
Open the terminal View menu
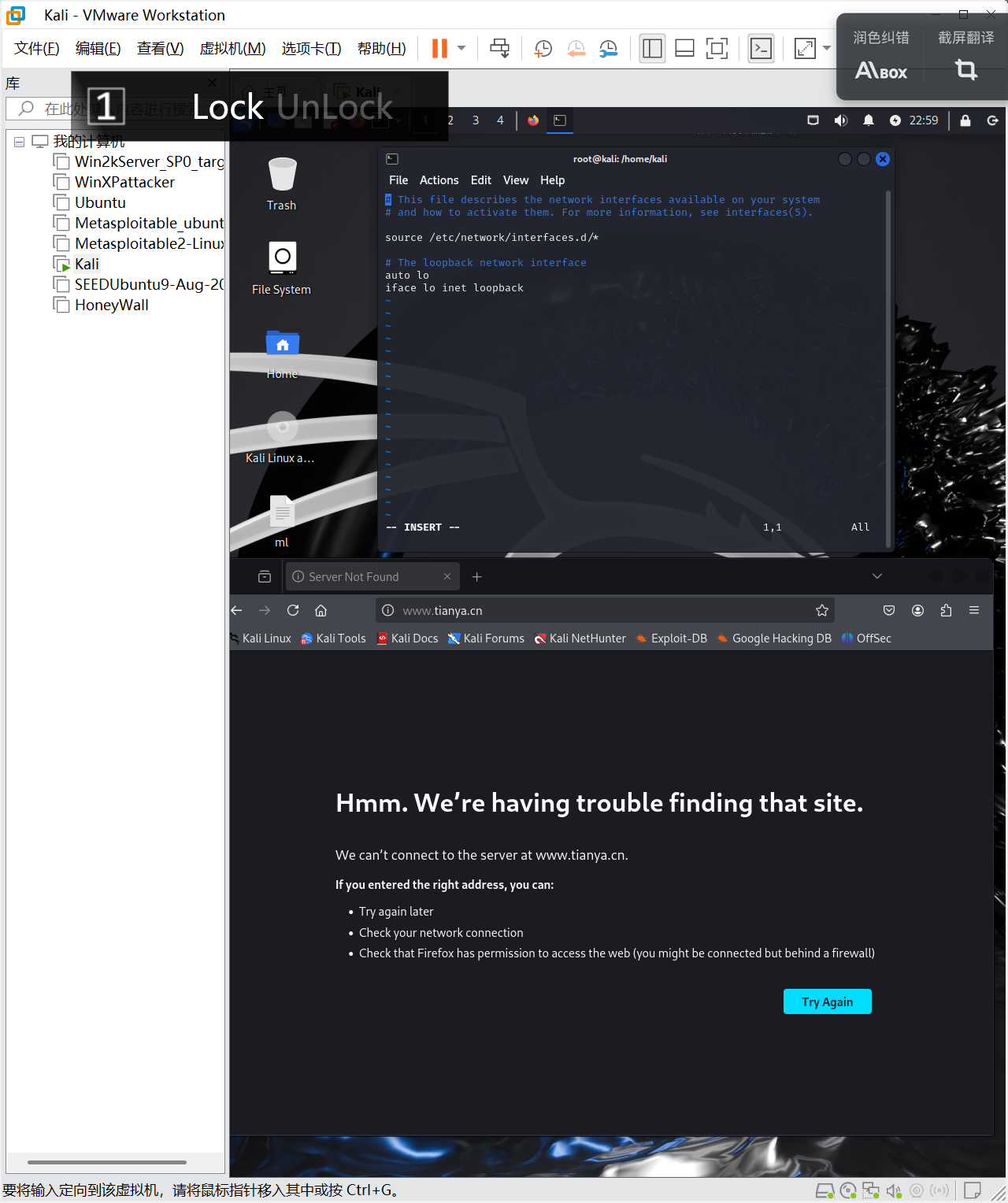(x=516, y=180)
